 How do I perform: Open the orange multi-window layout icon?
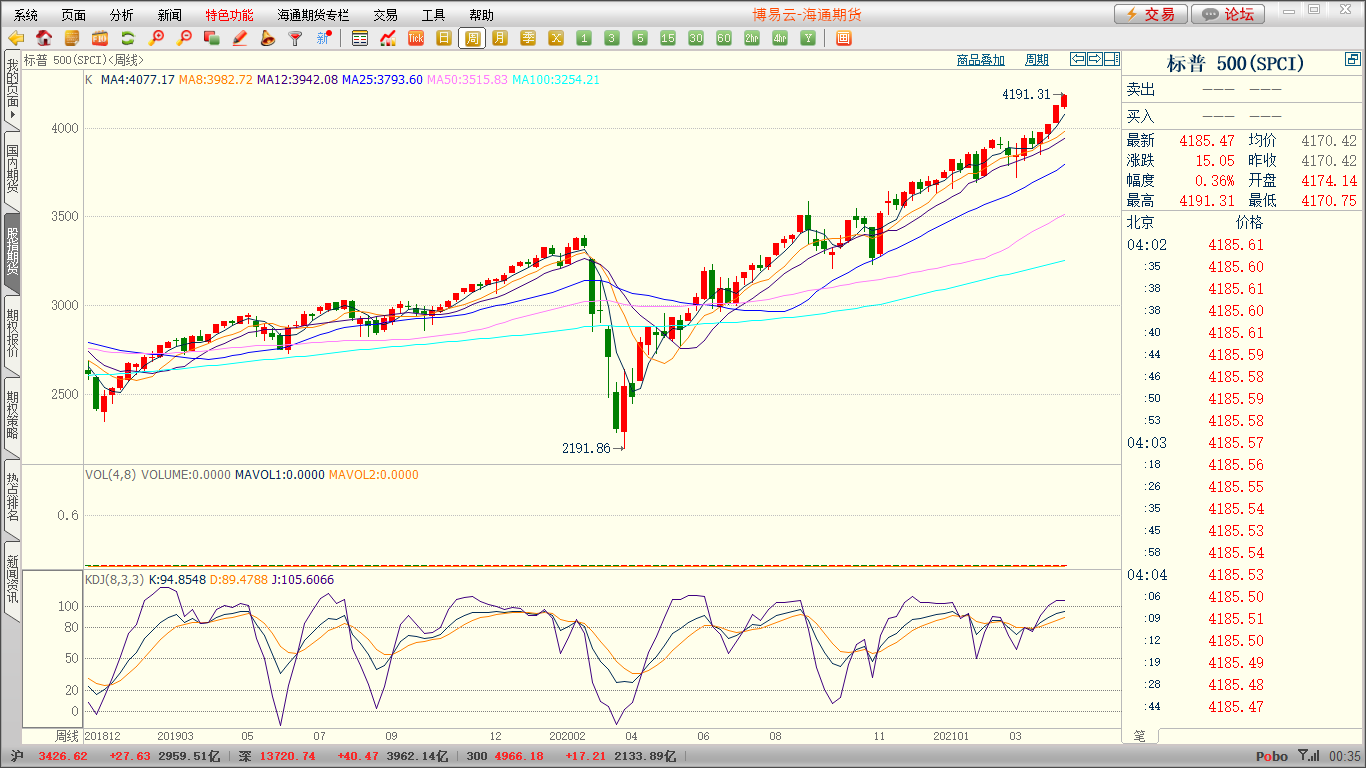coord(843,38)
